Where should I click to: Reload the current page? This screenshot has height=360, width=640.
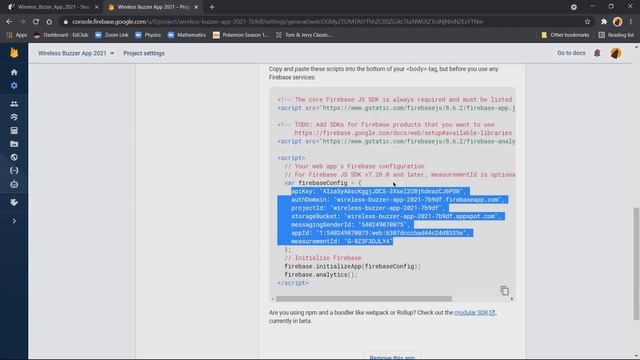pos(36,22)
